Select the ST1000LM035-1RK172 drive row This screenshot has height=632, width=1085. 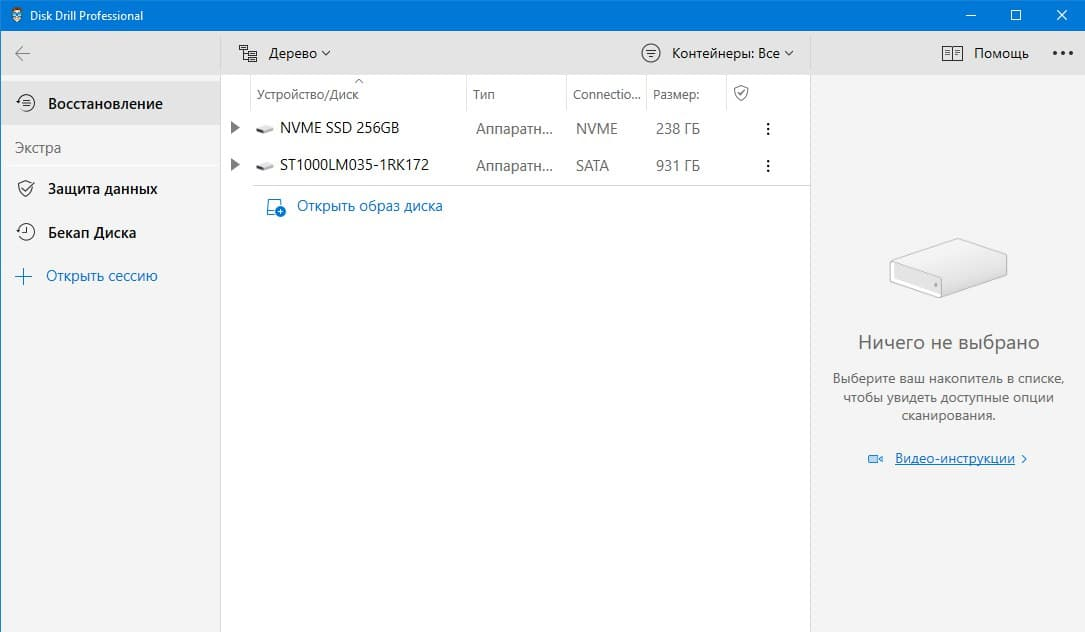click(354, 166)
